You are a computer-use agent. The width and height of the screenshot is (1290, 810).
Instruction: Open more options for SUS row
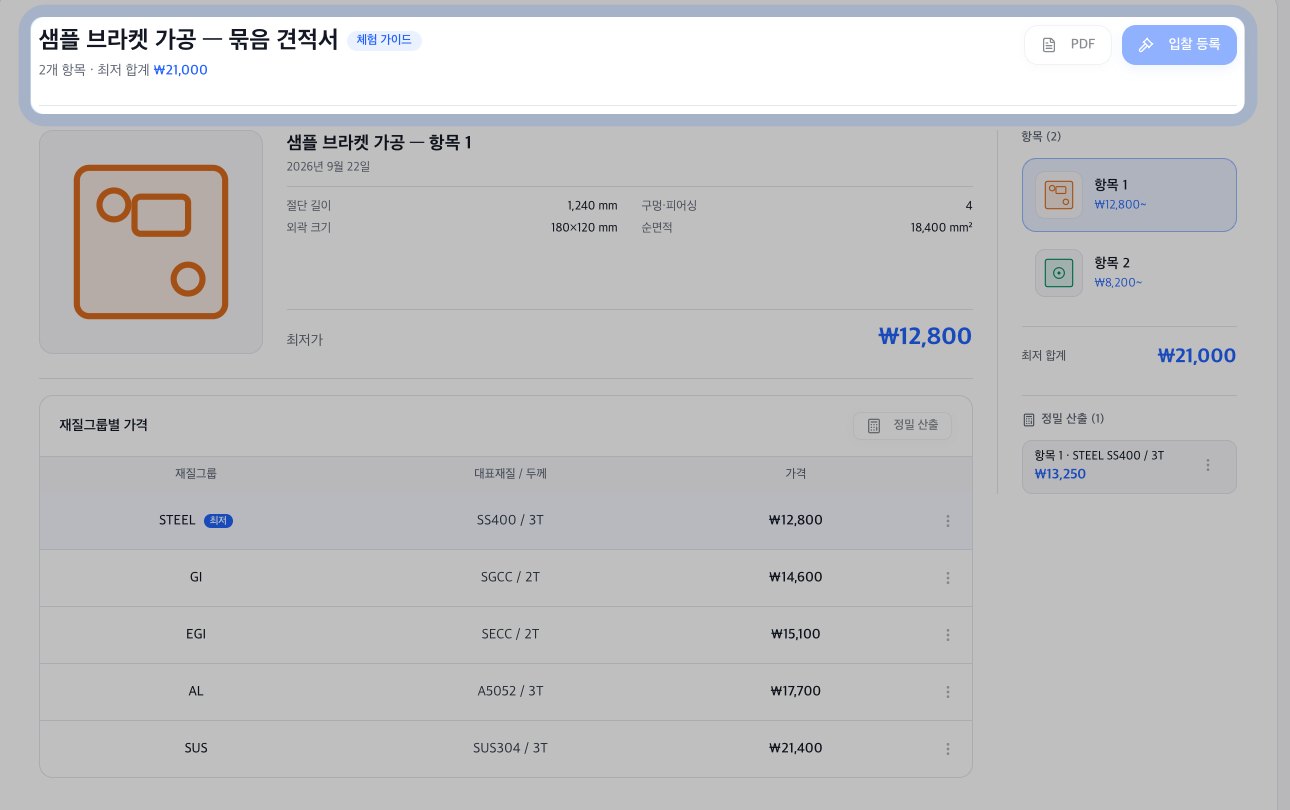pyautogui.click(x=948, y=749)
